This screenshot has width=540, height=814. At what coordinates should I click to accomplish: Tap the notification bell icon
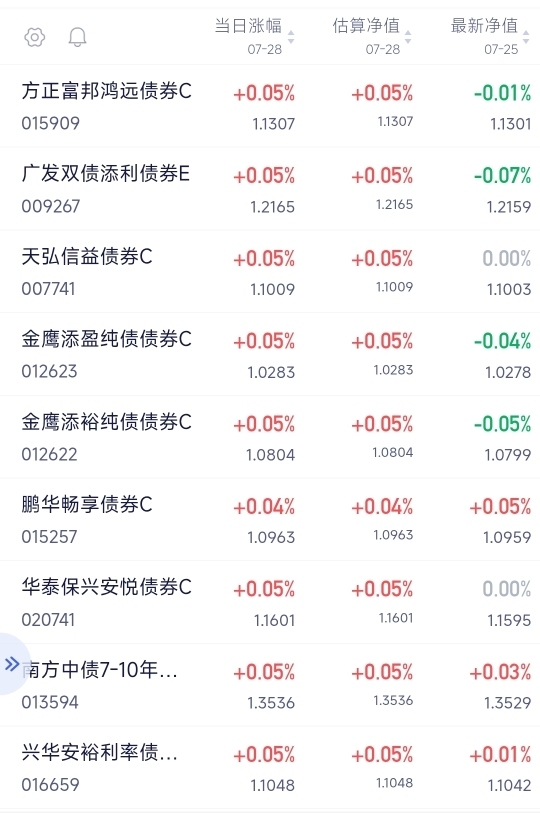coord(77,37)
